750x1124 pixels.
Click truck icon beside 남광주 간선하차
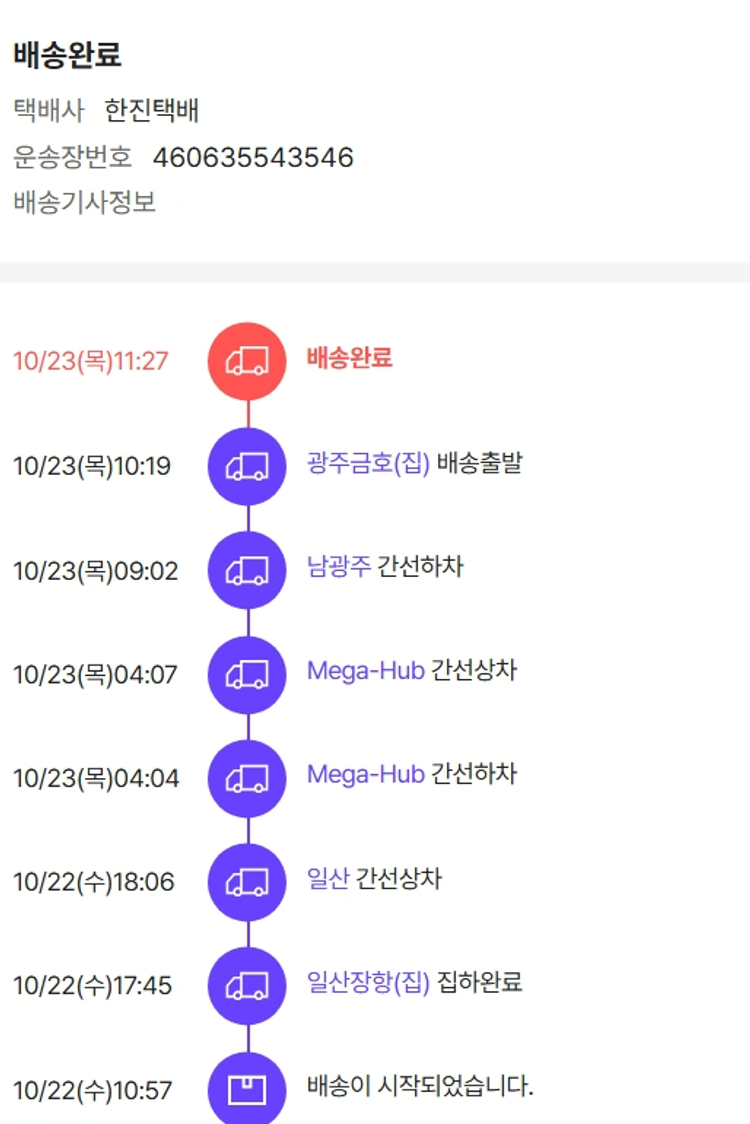pyautogui.click(x=247, y=571)
